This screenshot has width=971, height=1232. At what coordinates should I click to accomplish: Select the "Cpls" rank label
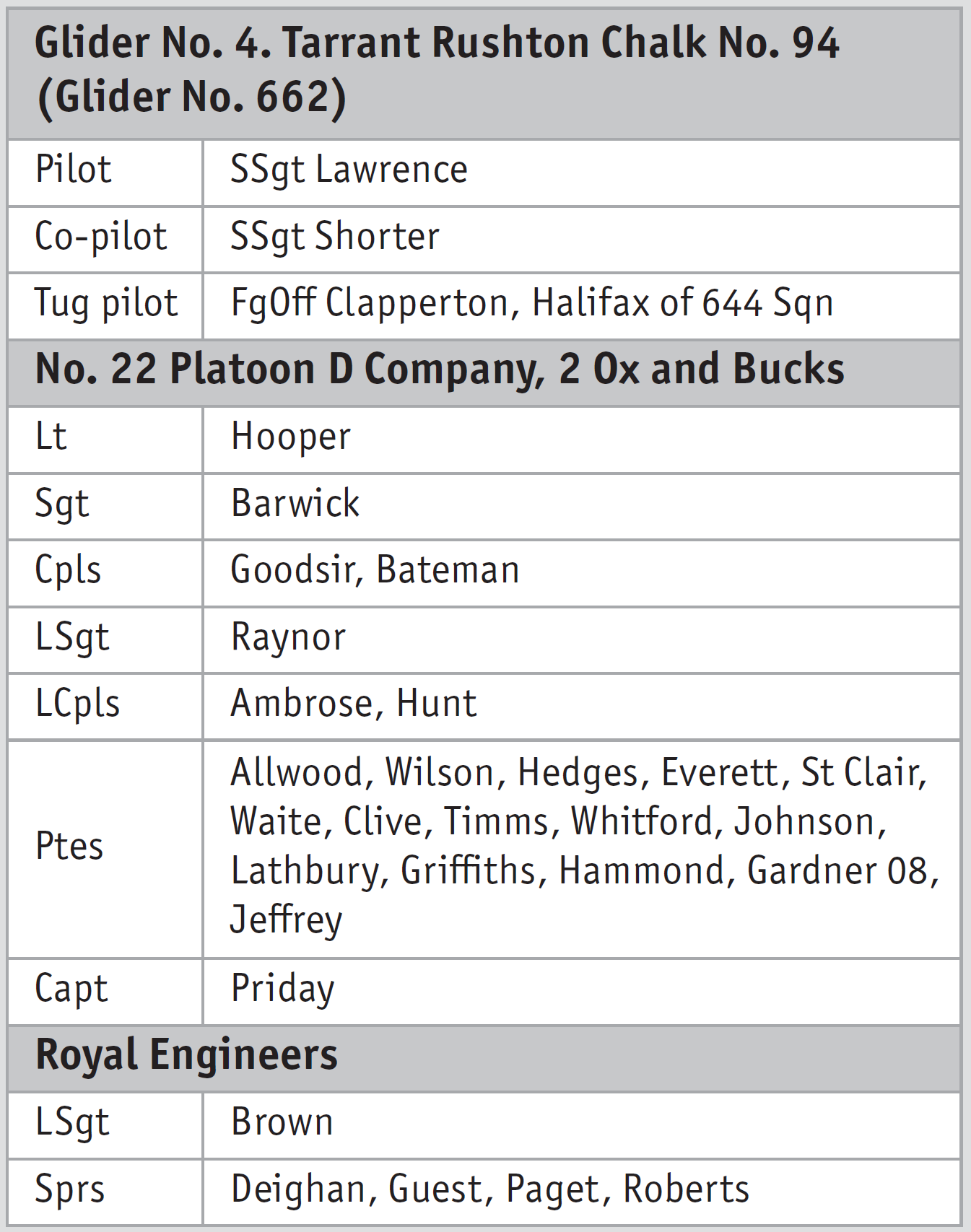tap(68, 571)
